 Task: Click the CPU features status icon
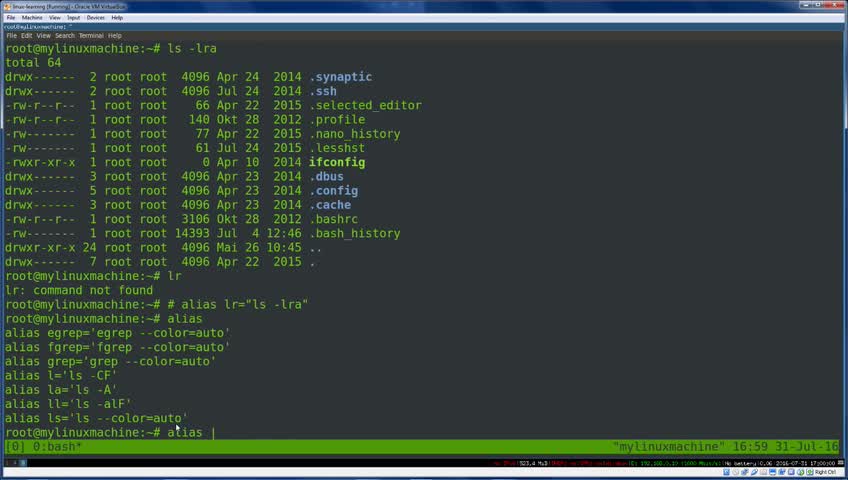[x=791, y=472]
